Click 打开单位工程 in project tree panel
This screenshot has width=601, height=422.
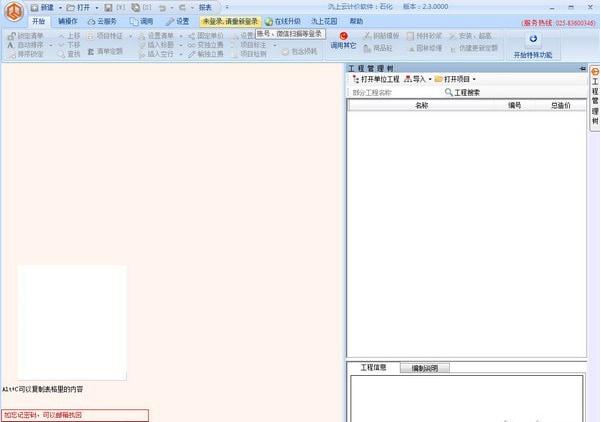pos(376,79)
